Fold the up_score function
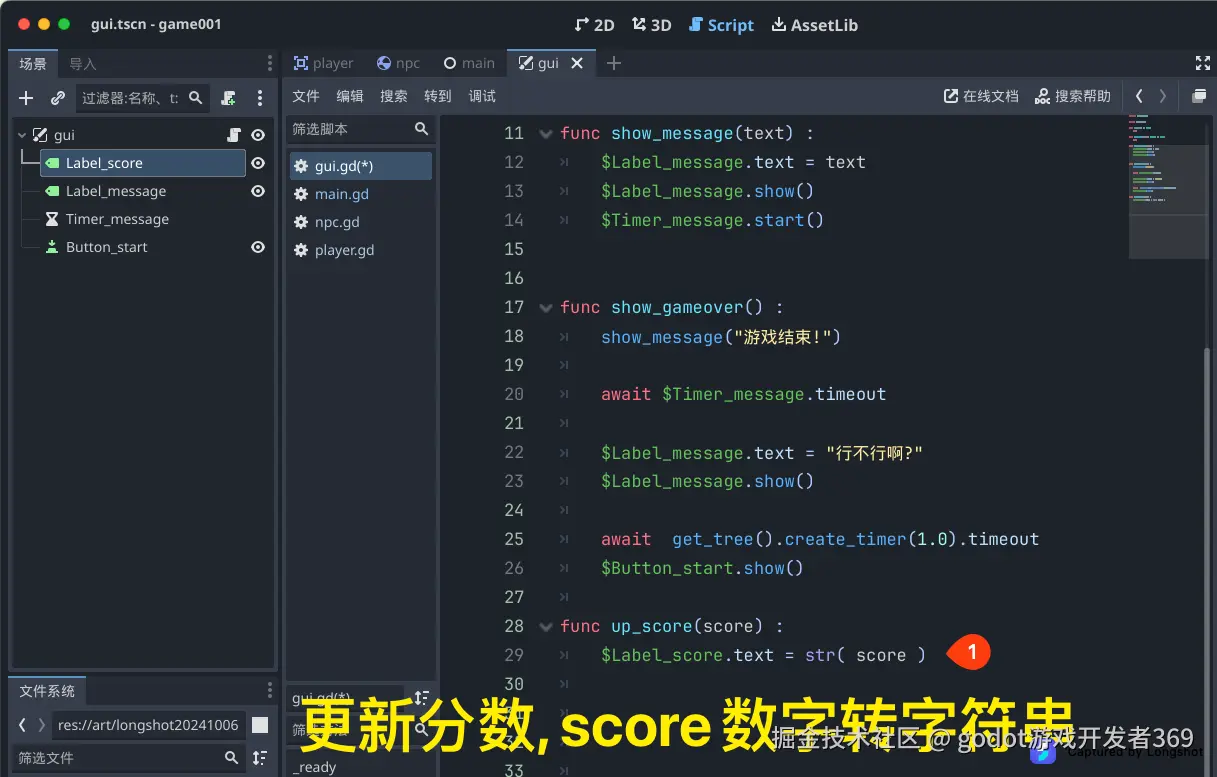1217x777 pixels. 545,626
